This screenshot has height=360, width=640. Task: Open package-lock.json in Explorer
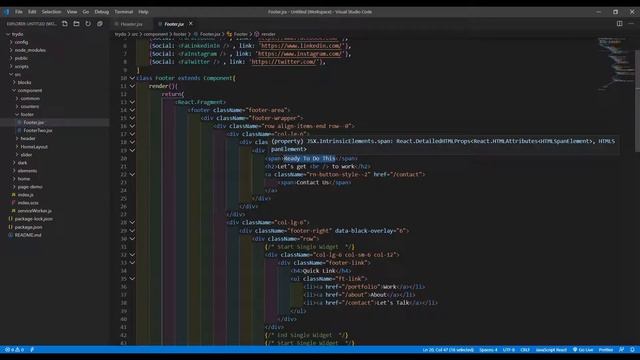point(33,219)
